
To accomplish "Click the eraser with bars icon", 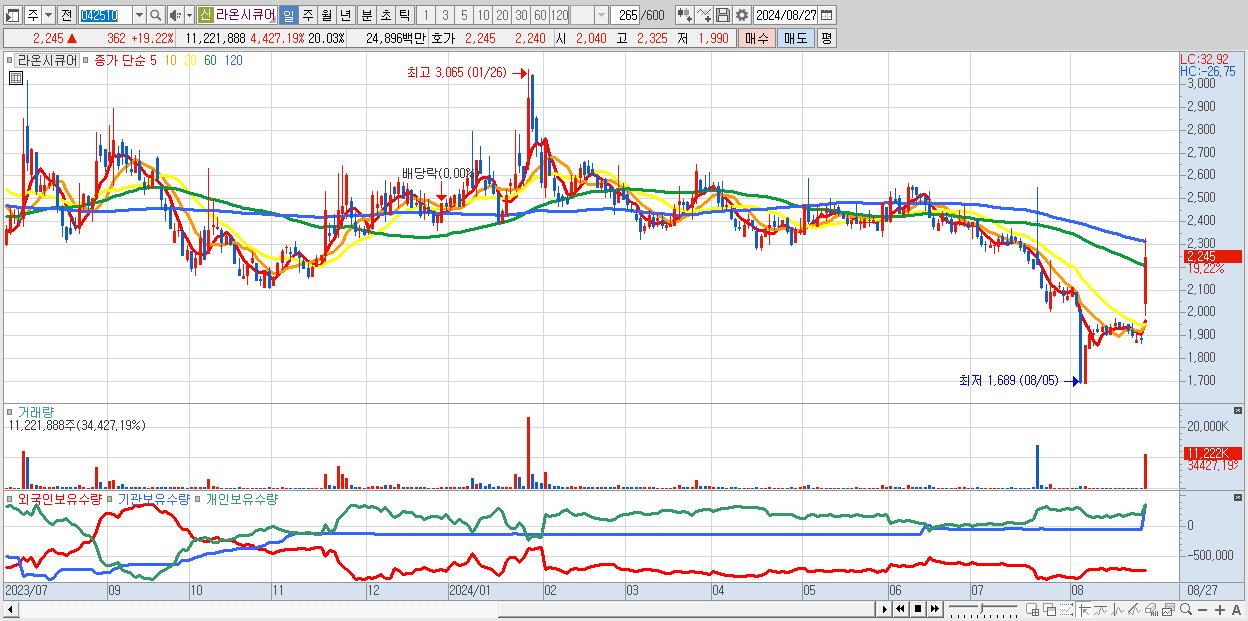I will [x=1151, y=610].
